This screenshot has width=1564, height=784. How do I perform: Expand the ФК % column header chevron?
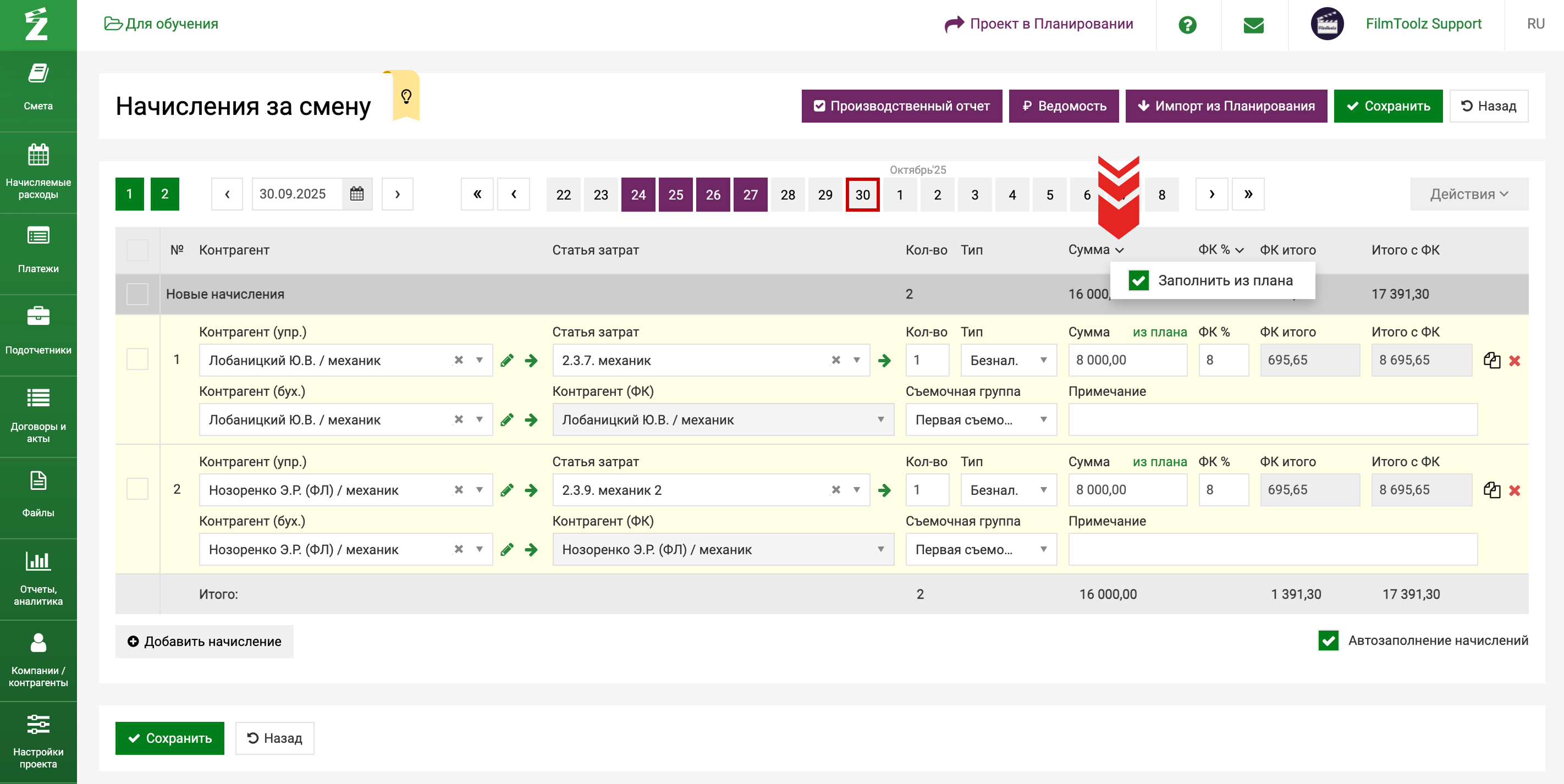click(x=1239, y=250)
